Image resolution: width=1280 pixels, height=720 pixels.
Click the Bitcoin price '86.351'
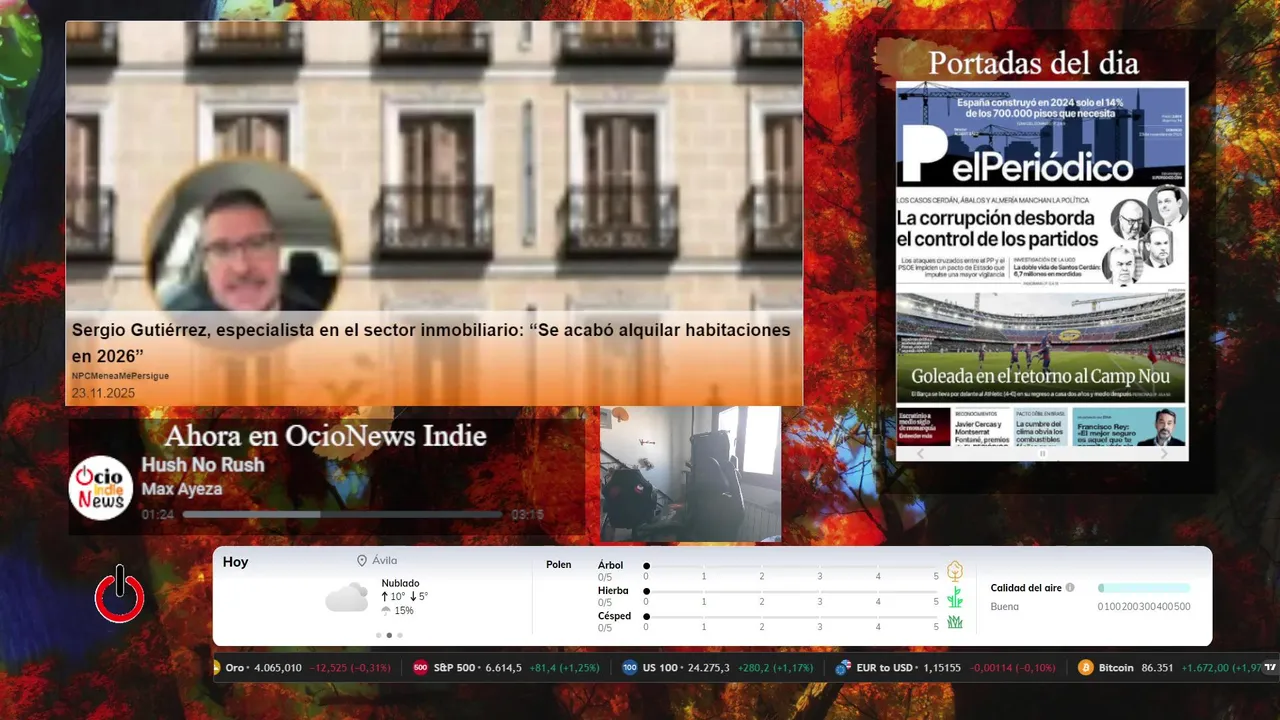click(x=1157, y=668)
